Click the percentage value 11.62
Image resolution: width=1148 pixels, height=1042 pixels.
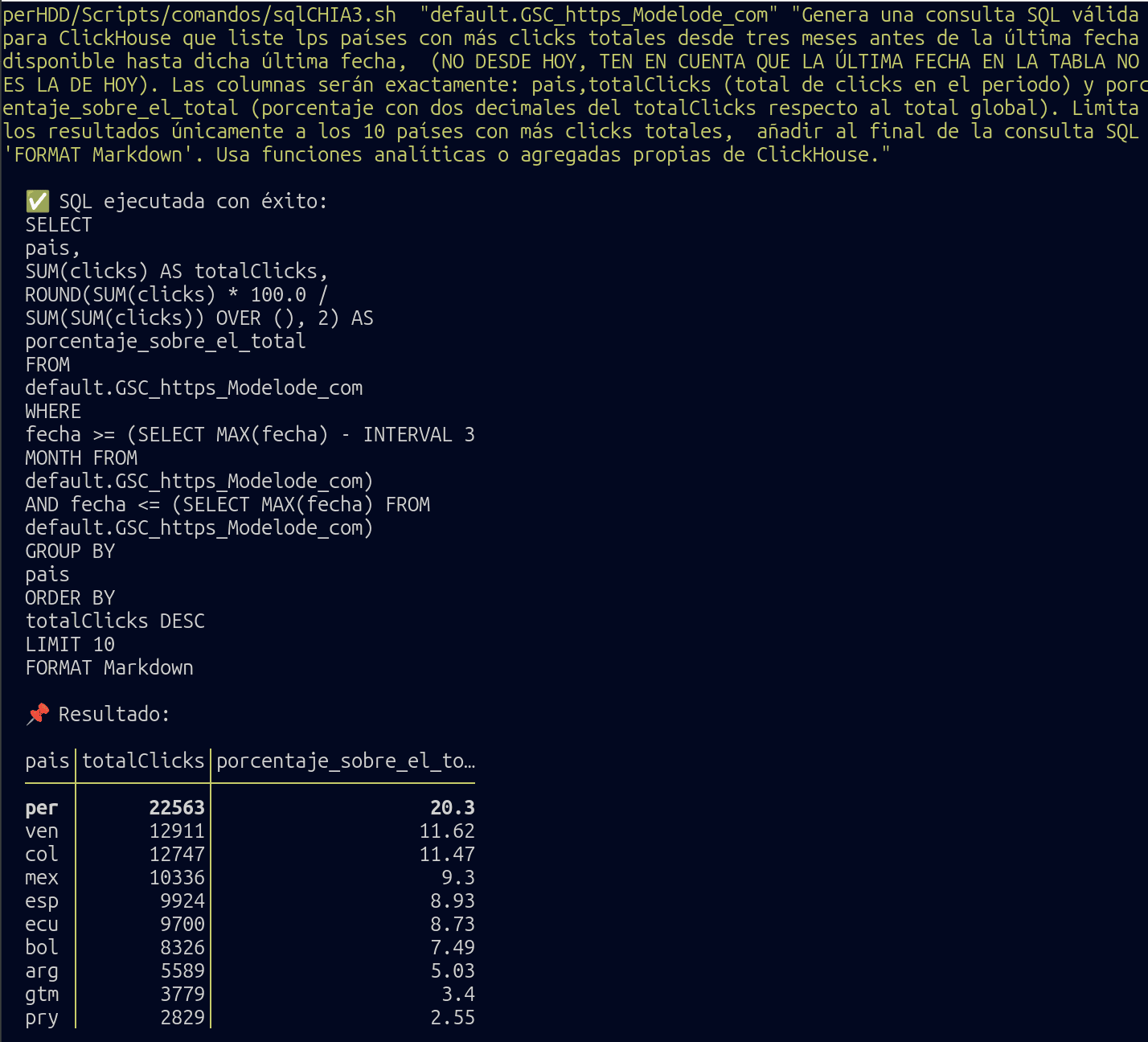(447, 831)
